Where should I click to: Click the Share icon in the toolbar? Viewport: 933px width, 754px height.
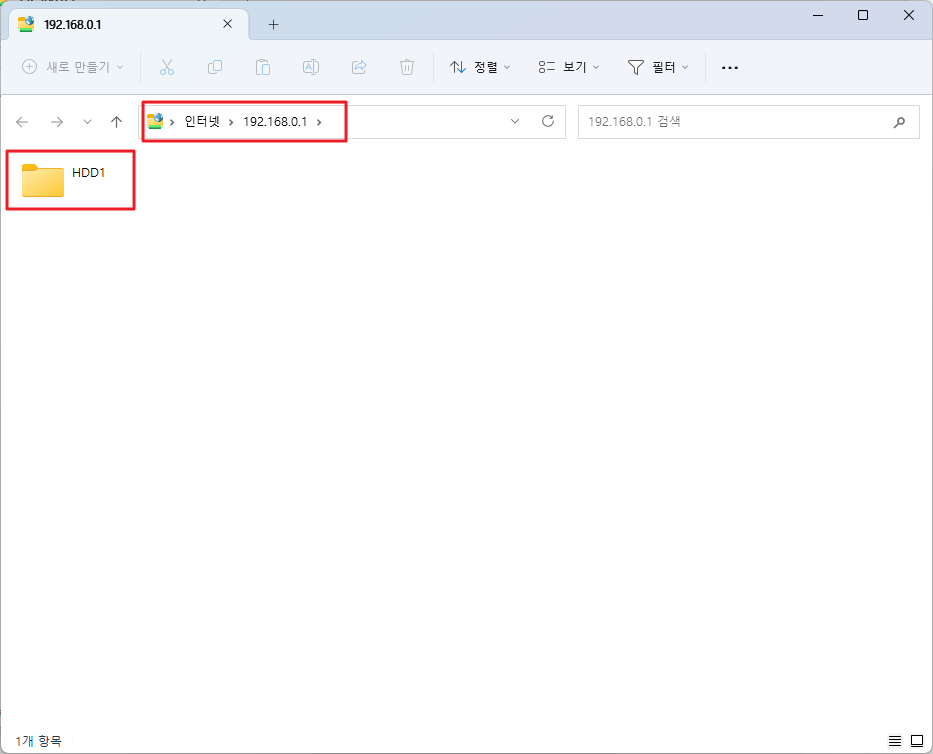coord(358,67)
